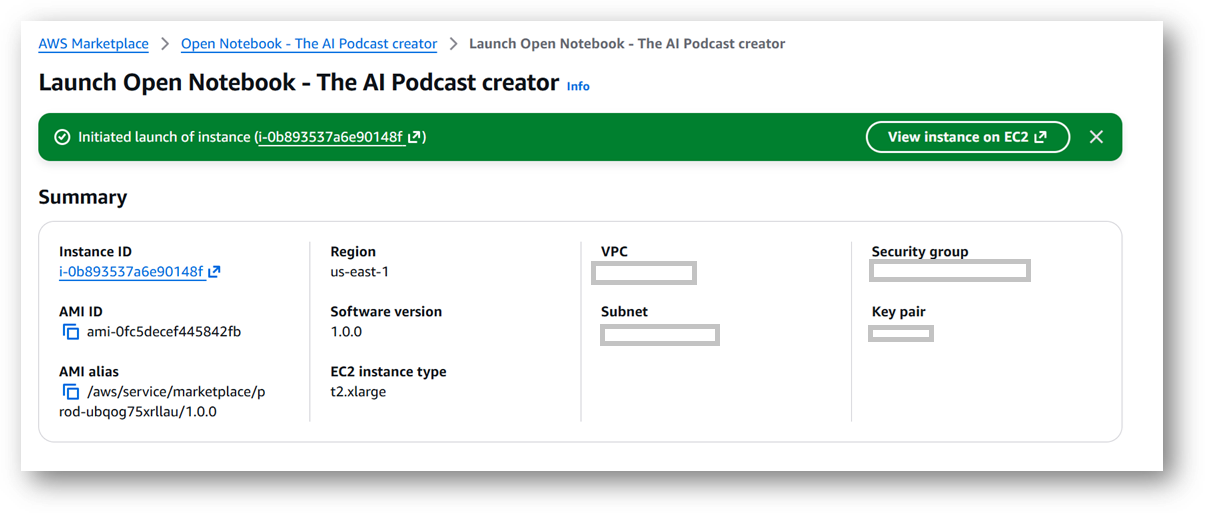Click the Summary heading
This screenshot has width=1205, height=513.
coord(83,197)
